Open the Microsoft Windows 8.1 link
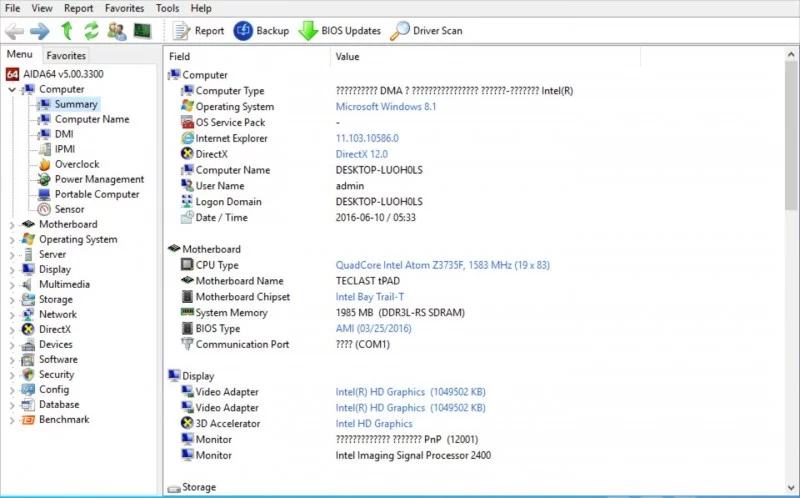The width and height of the screenshot is (800, 498). 386,107
